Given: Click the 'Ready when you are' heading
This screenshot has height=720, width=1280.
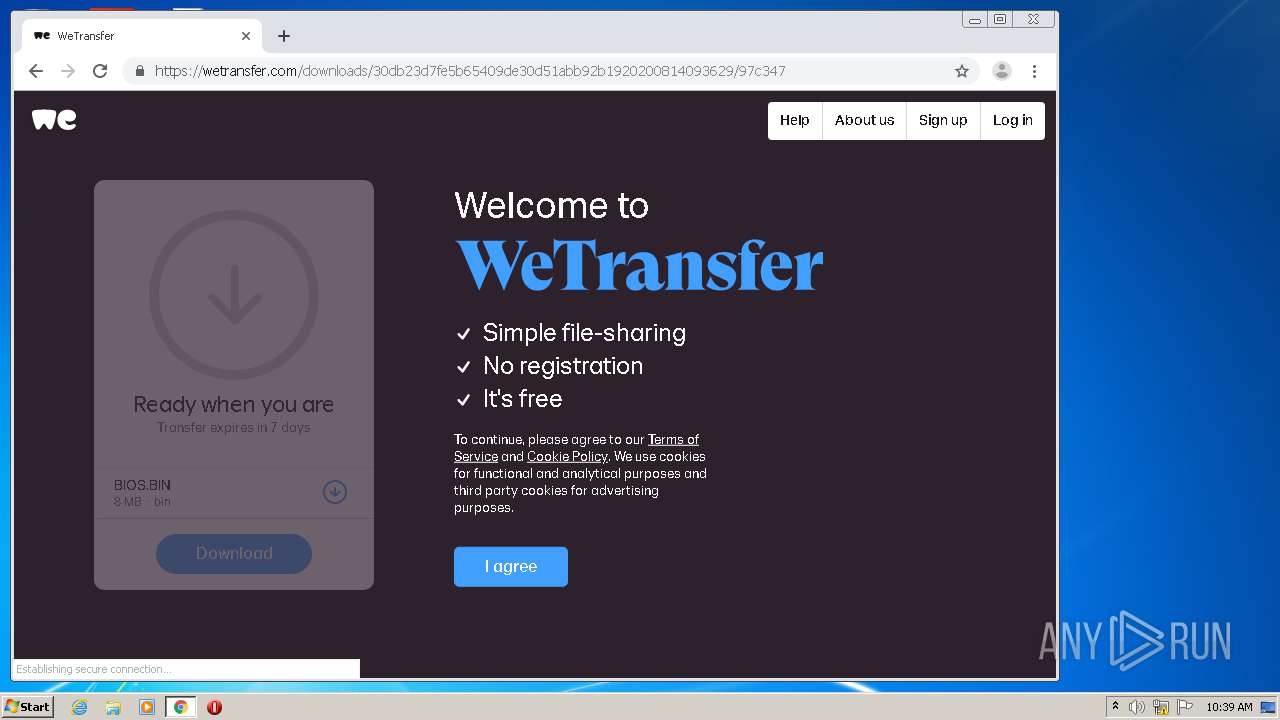Looking at the screenshot, I should pos(234,404).
